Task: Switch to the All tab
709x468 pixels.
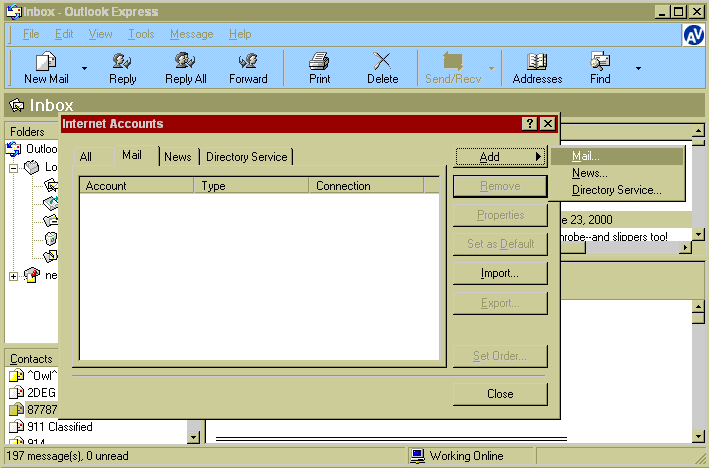Action: (94, 156)
